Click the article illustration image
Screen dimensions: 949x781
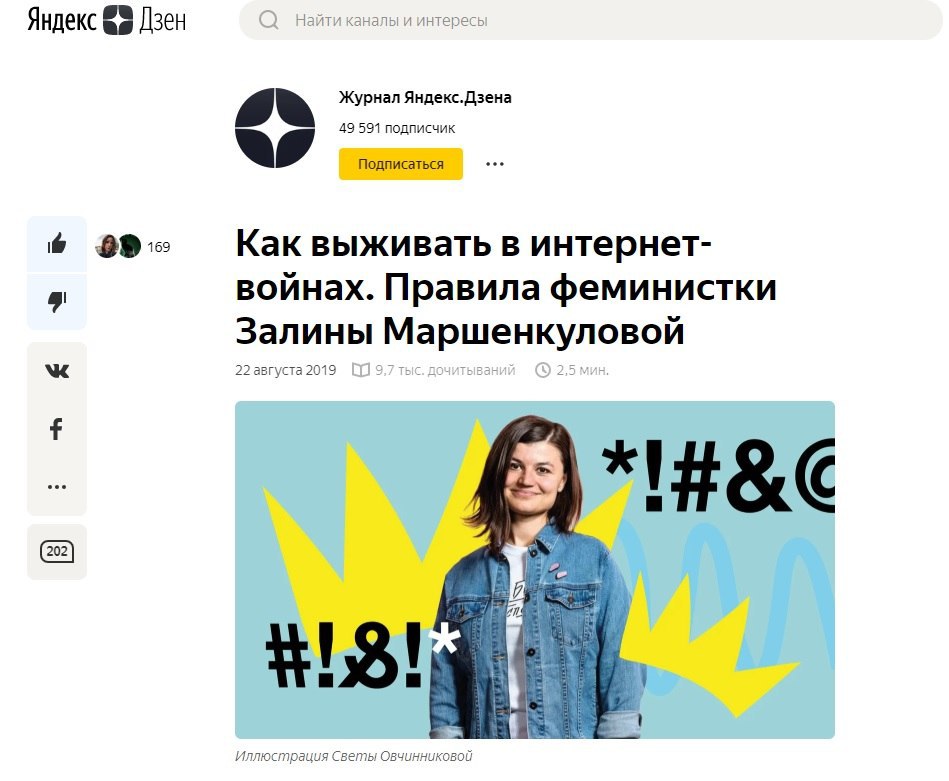(x=534, y=570)
